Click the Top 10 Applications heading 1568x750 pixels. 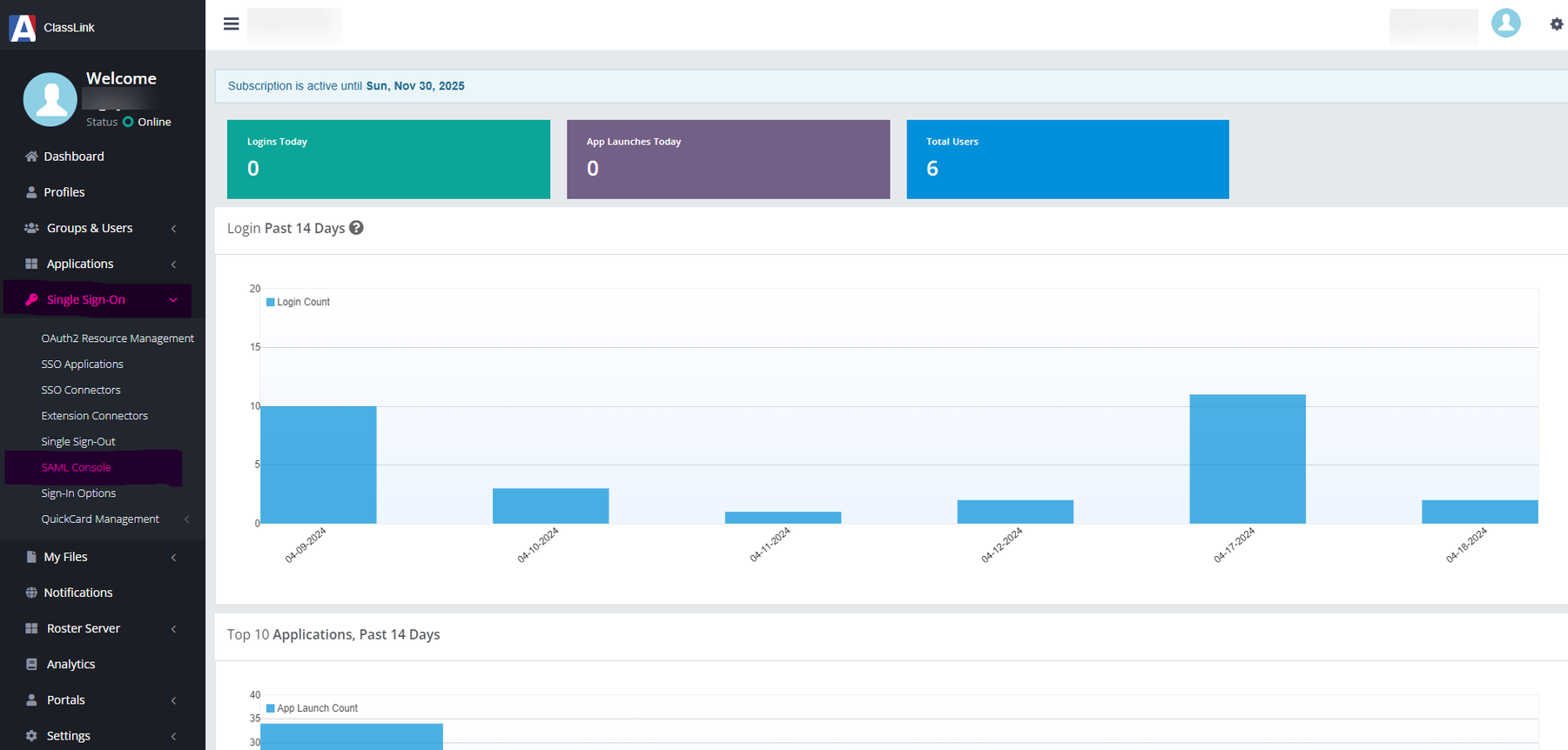coord(333,634)
